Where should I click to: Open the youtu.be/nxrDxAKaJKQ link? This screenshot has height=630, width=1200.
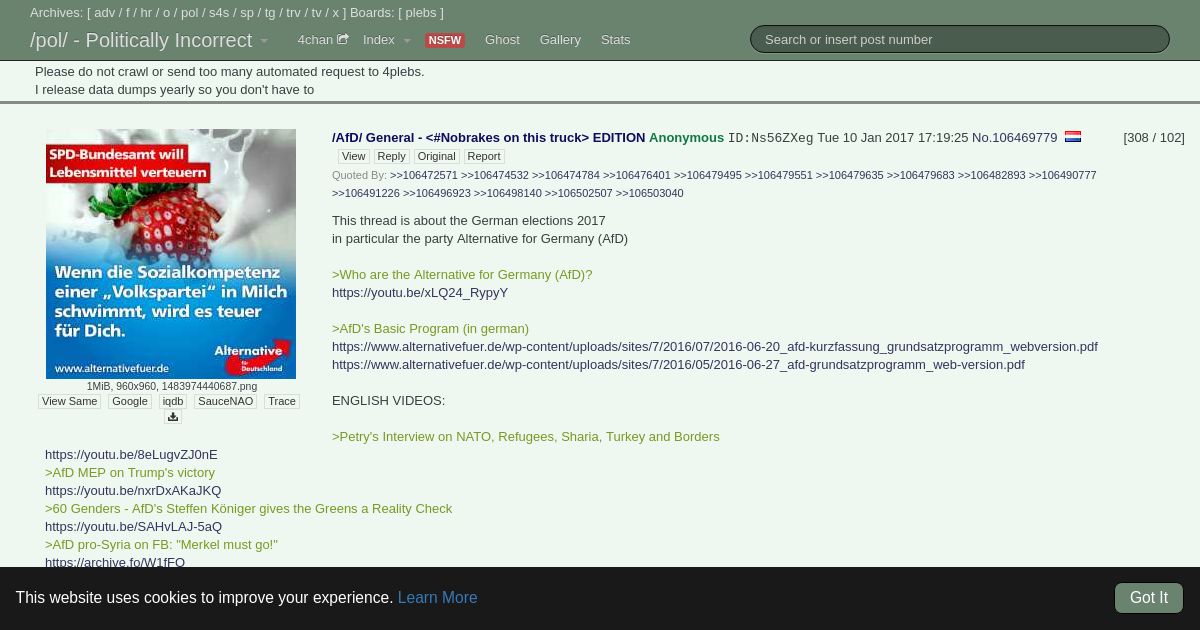tap(133, 491)
